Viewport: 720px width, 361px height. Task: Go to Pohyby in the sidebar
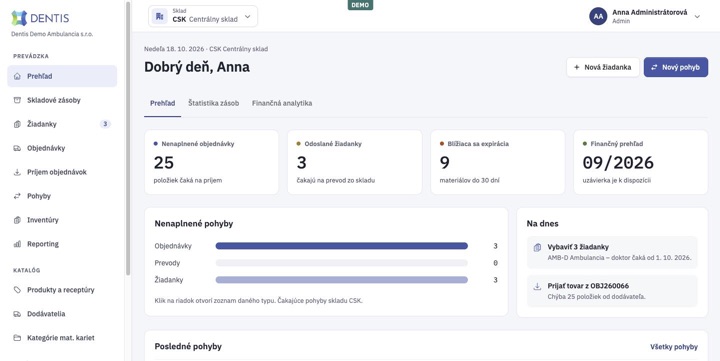coord(62,196)
